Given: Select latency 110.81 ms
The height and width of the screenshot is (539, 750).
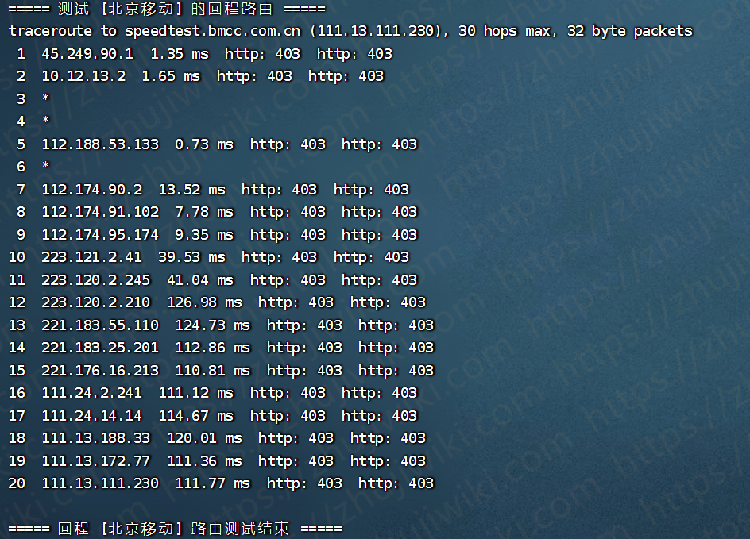Looking at the screenshot, I should pos(213,370).
